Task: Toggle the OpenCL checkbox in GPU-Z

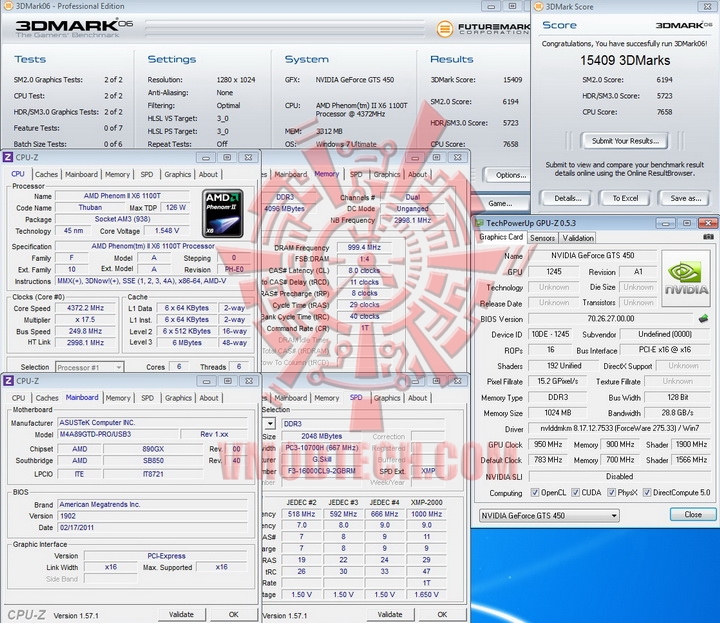Action: click(x=535, y=492)
